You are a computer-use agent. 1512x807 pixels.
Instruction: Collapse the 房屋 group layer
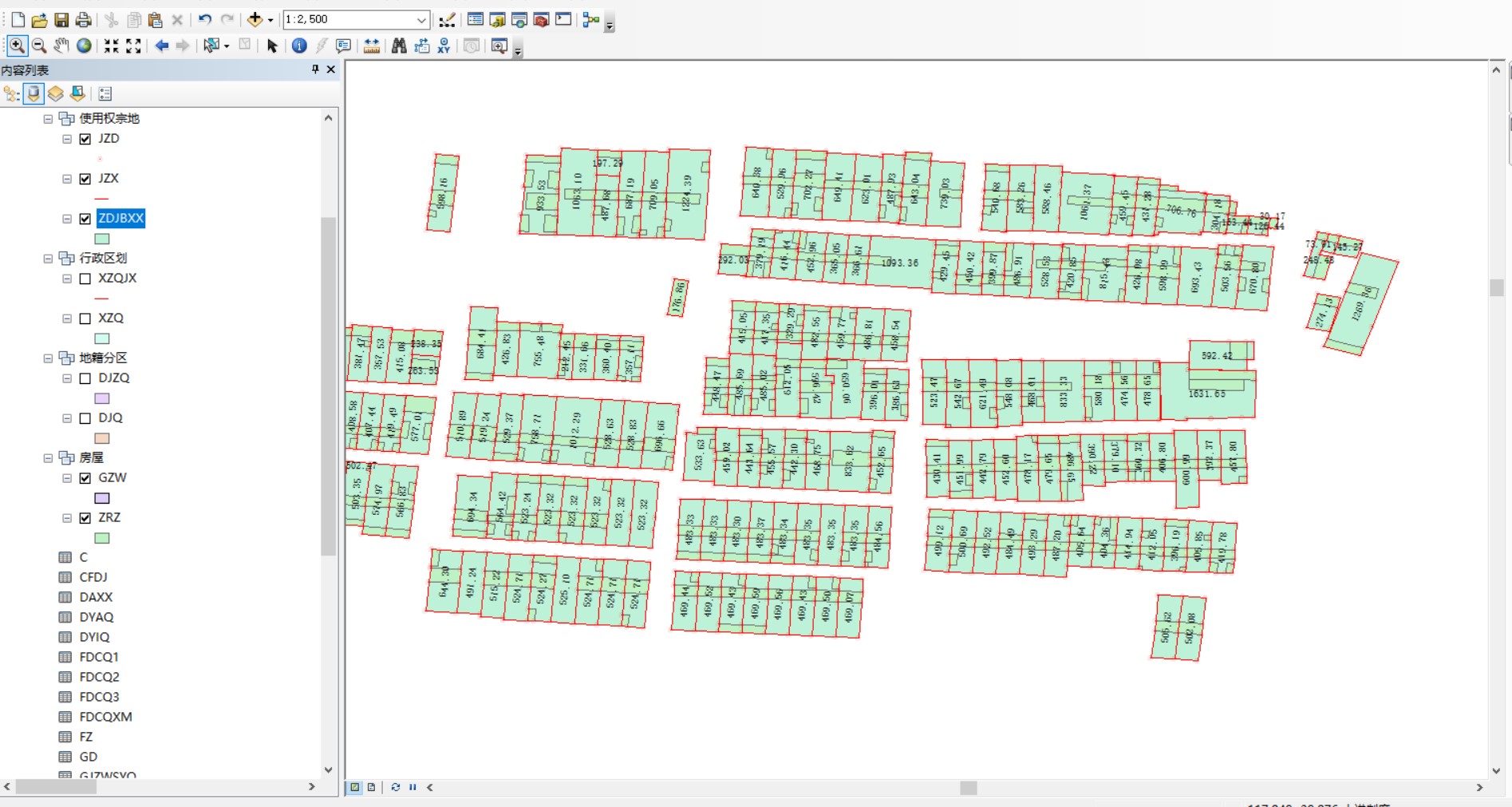(48, 458)
